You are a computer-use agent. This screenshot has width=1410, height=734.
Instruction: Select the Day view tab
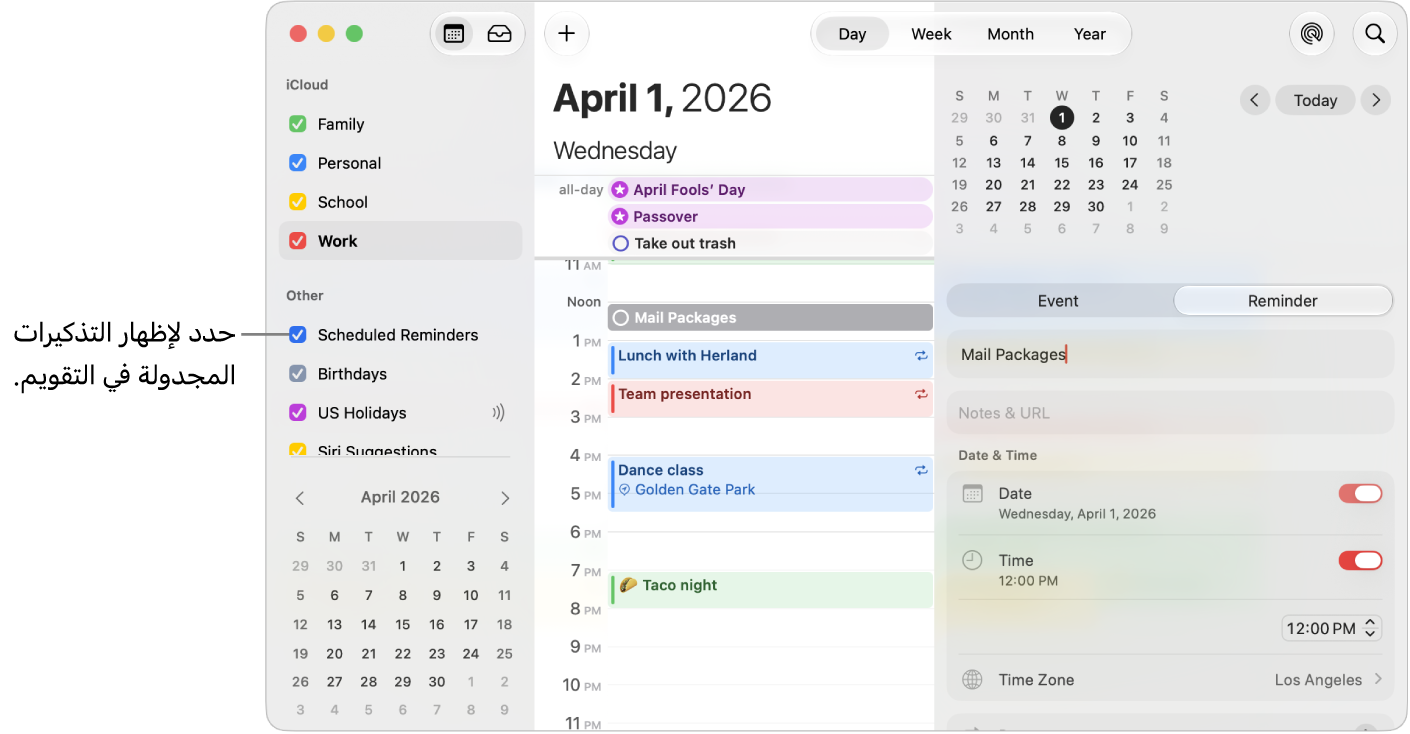click(x=852, y=34)
